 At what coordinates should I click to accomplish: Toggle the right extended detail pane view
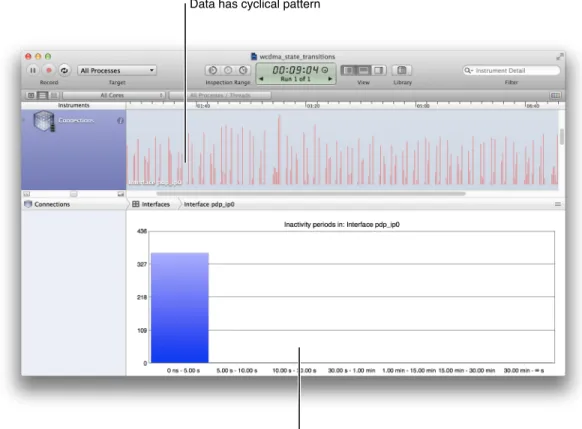(x=379, y=70)
